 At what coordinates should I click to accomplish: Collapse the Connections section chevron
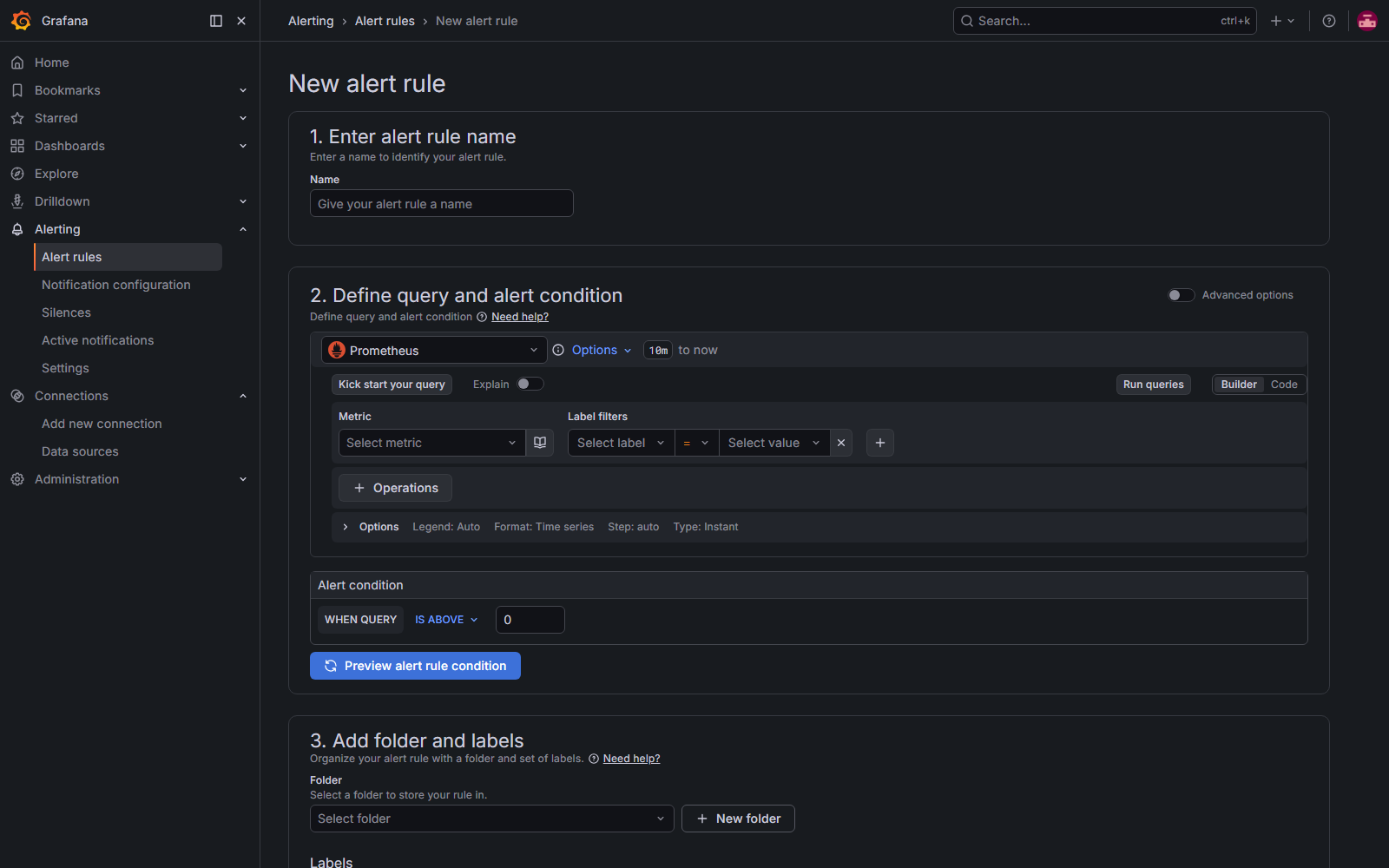[243, 396]
